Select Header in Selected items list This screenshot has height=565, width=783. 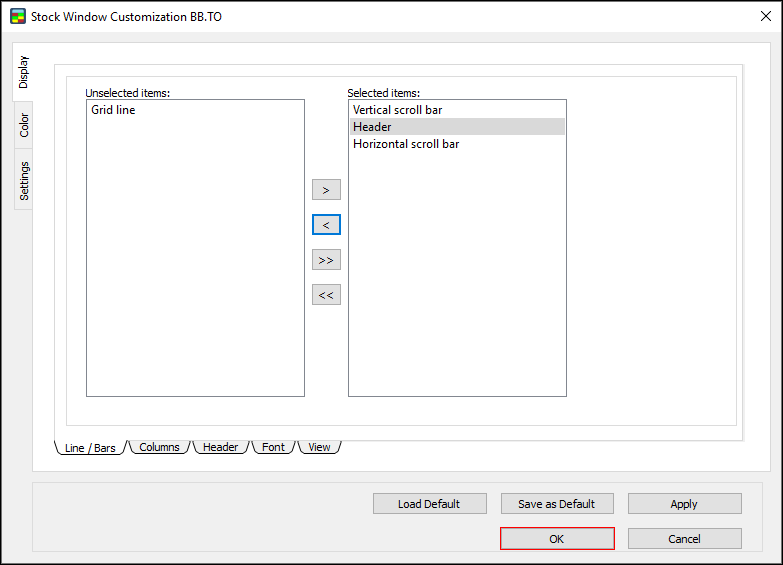[x=372, y=127]
